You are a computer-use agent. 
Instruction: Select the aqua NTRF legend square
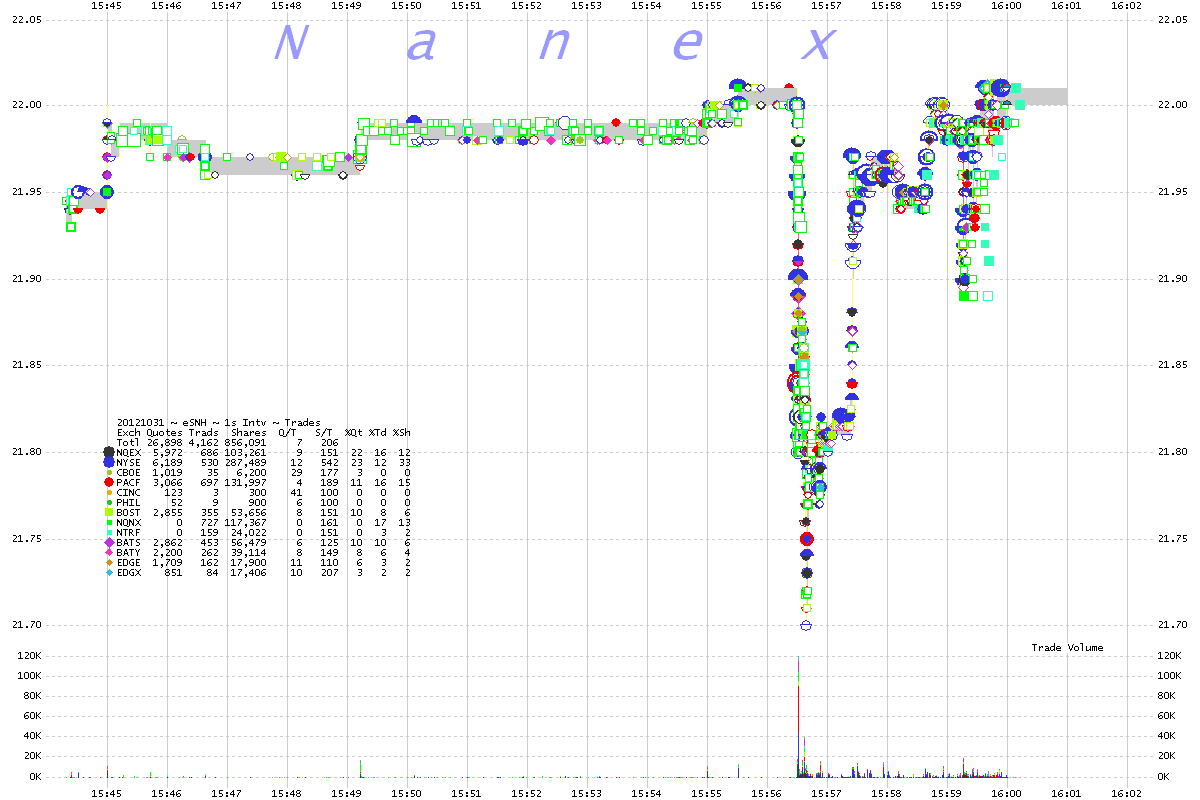click(x=108, y=532)
